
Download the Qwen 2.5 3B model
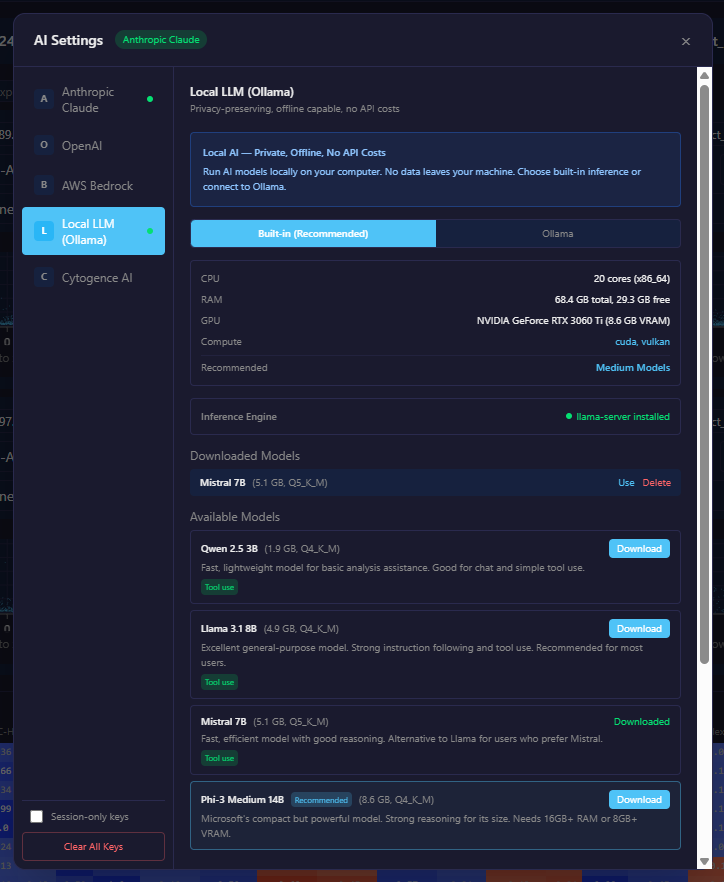(639, 548)
